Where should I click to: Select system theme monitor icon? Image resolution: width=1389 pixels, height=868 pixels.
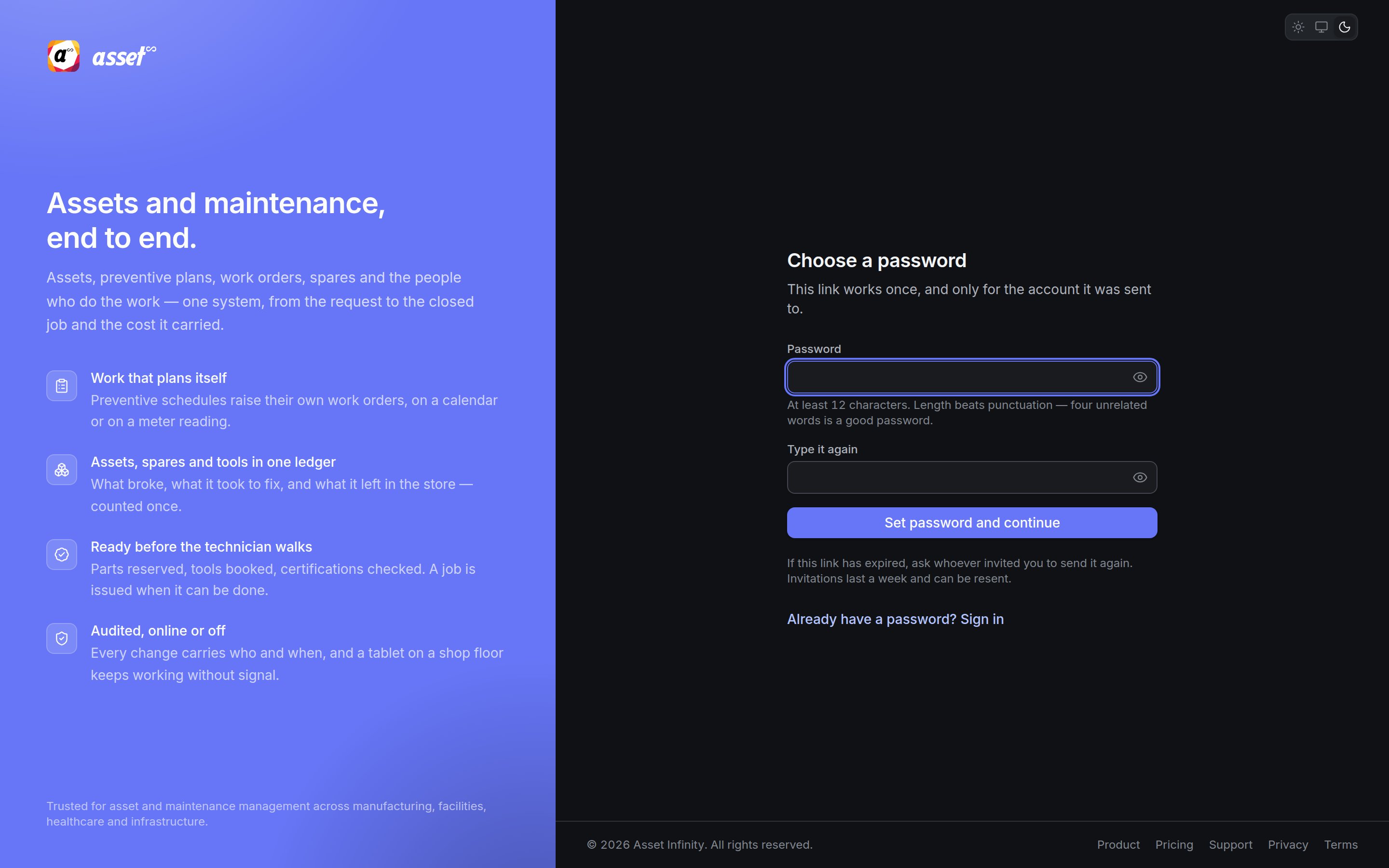pos(1321,27)
